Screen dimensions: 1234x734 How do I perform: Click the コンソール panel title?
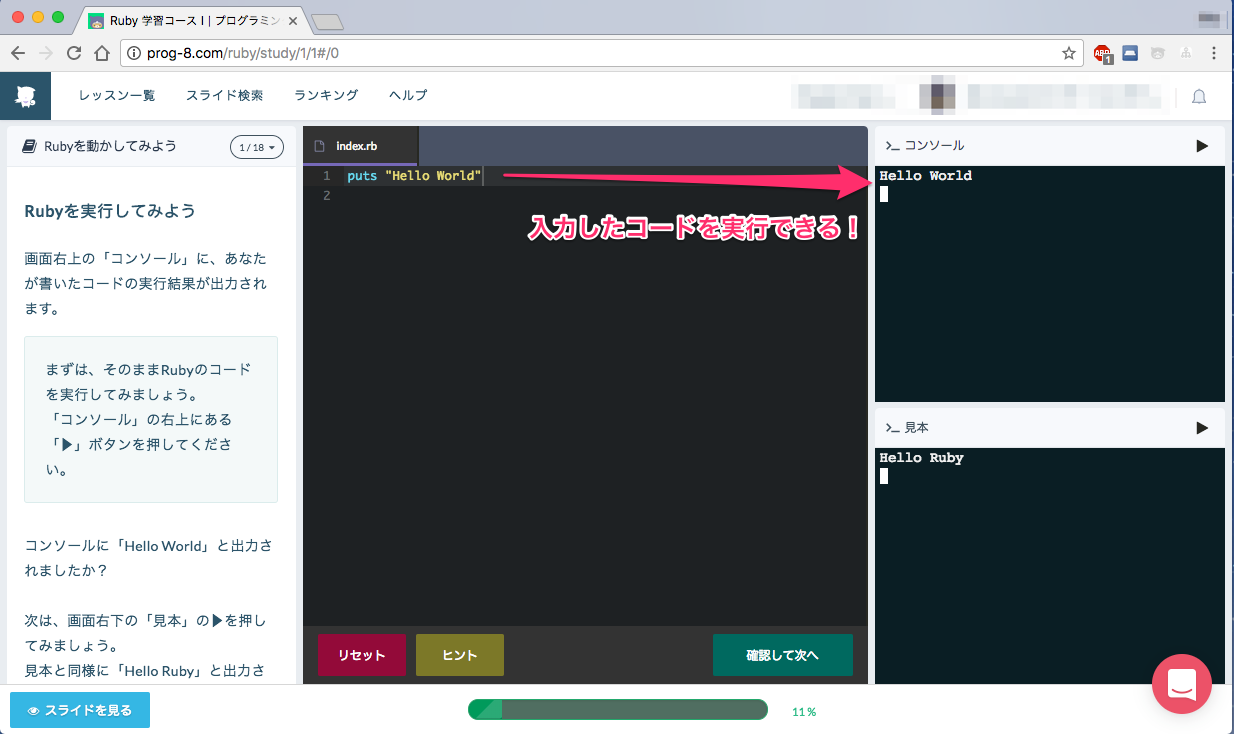pyautogui.click(x=934, y=146)
